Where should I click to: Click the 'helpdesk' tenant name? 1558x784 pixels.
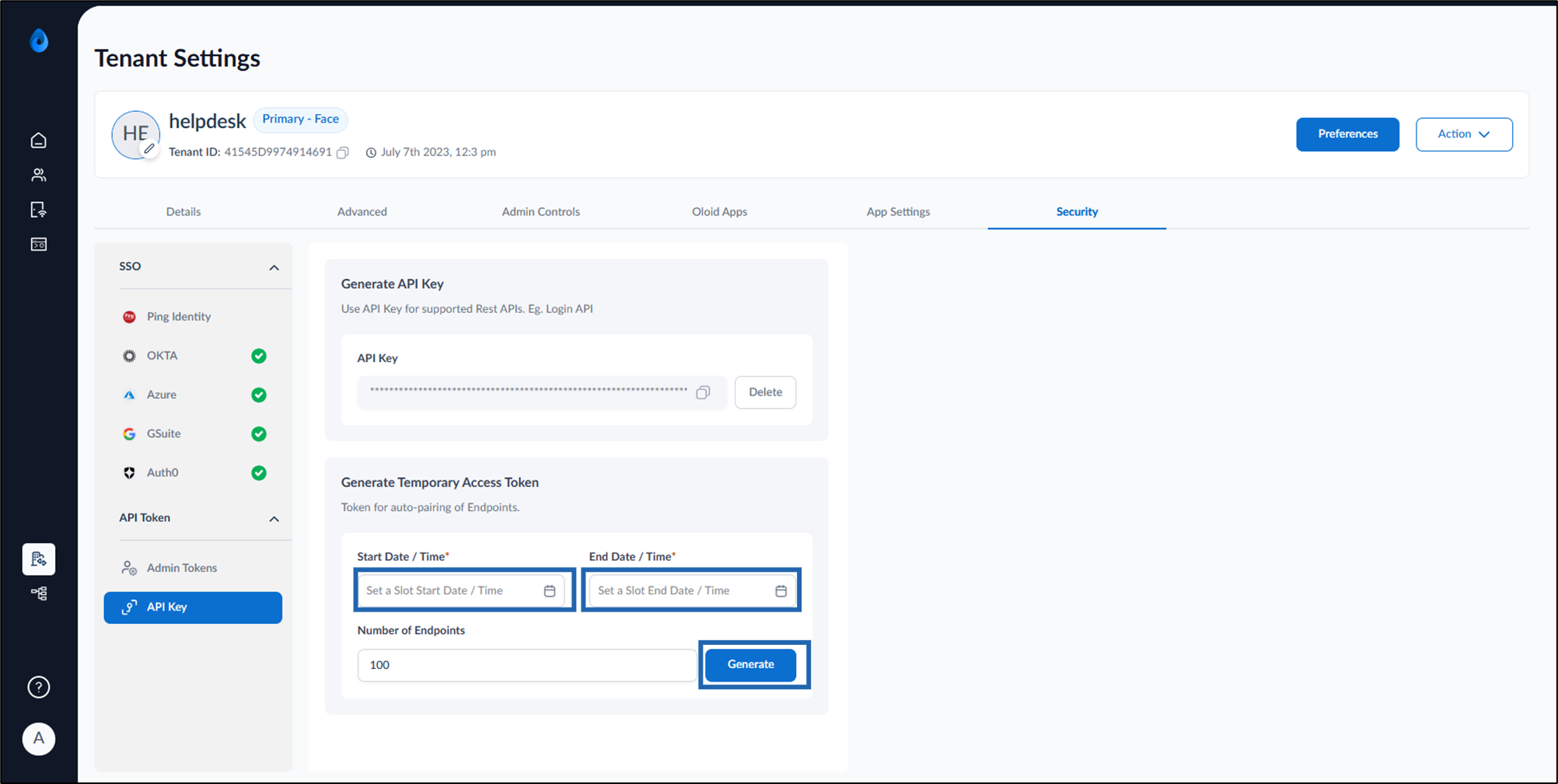click(x=208, y=121)
